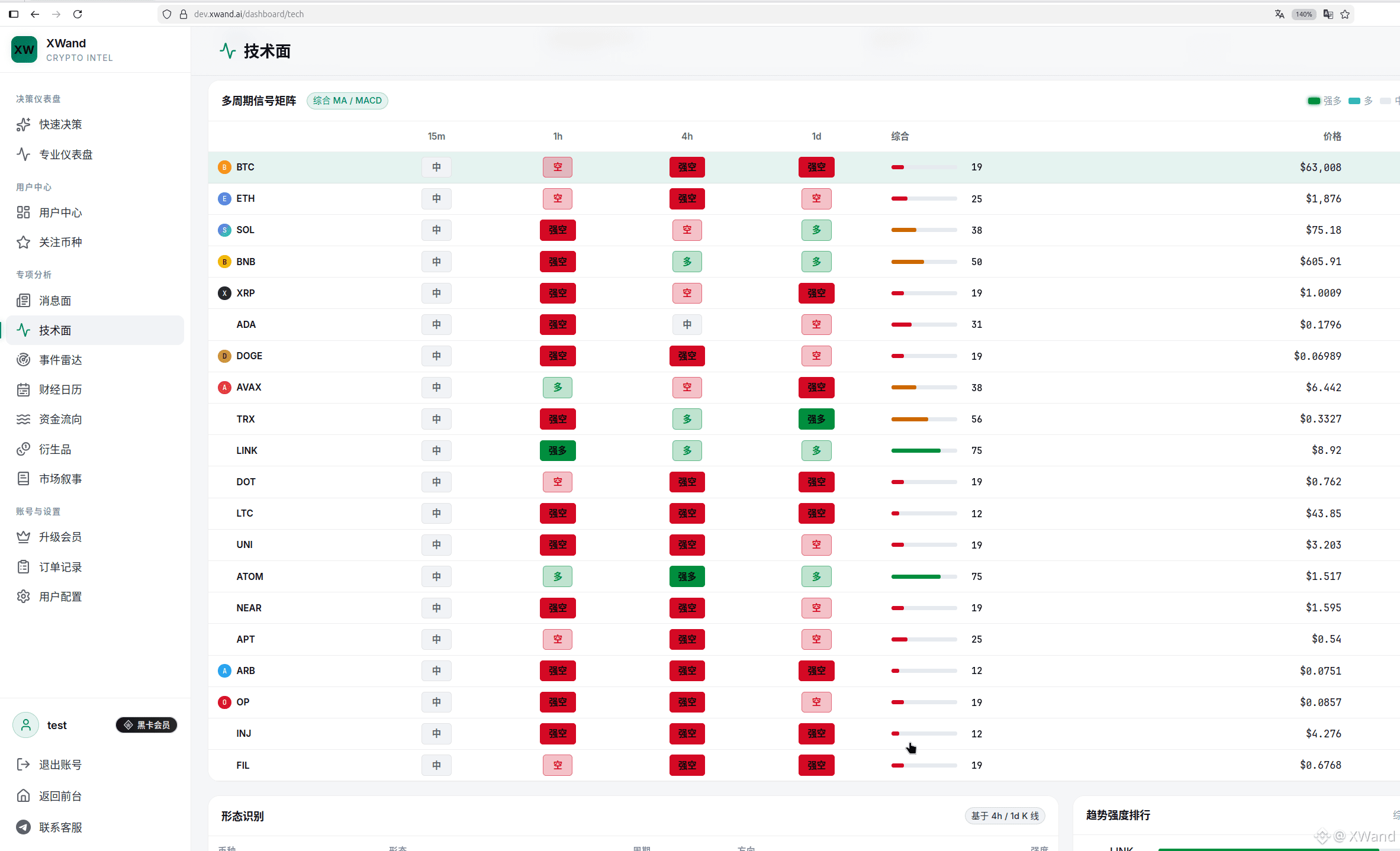1400x851 pixels.
Task: Click the XWand logo icon
Action: coord(24,50)
